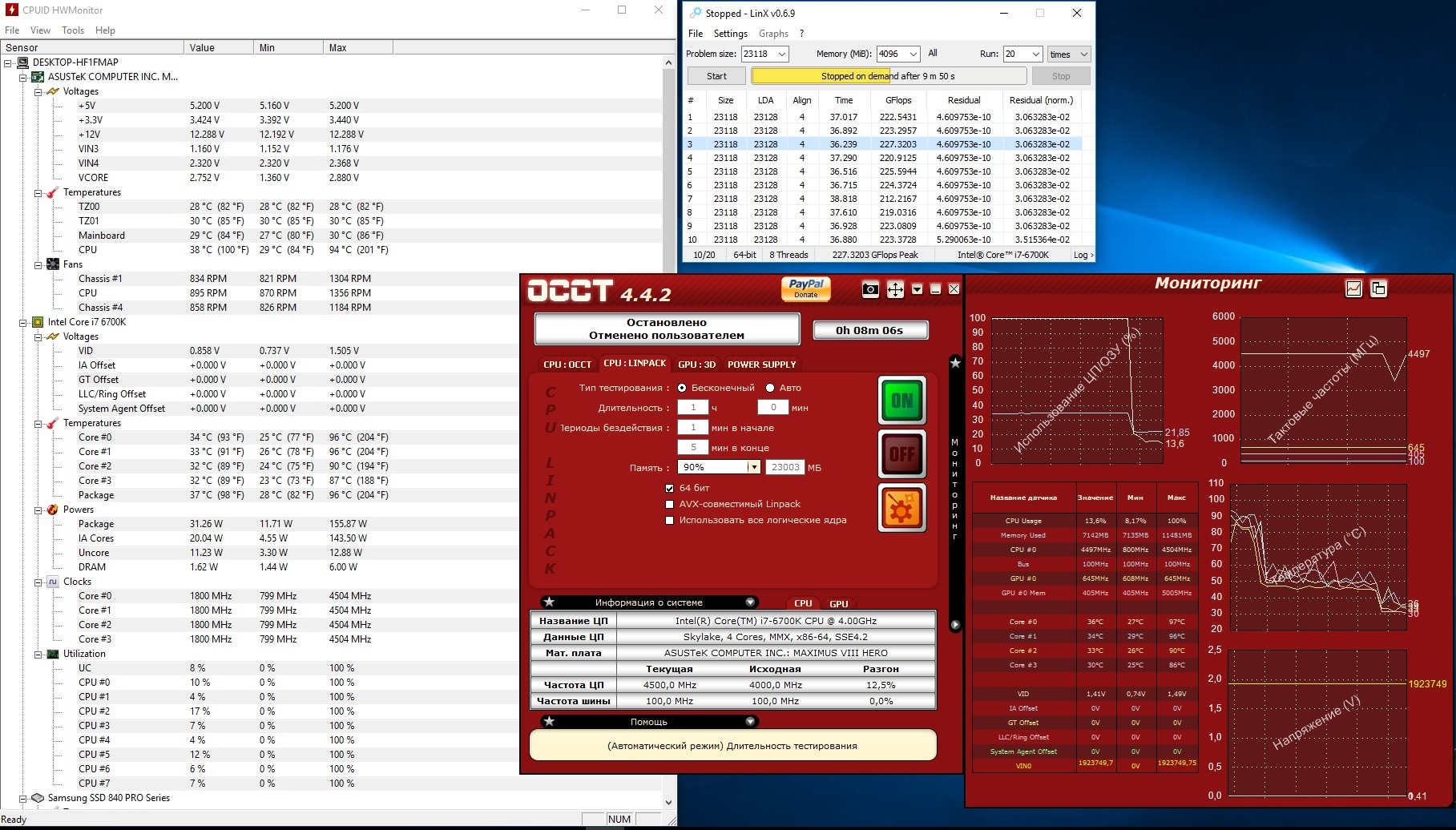The image size is (1456, 830).
Task: Click the LinX progress bar
Action: (889, 76)
